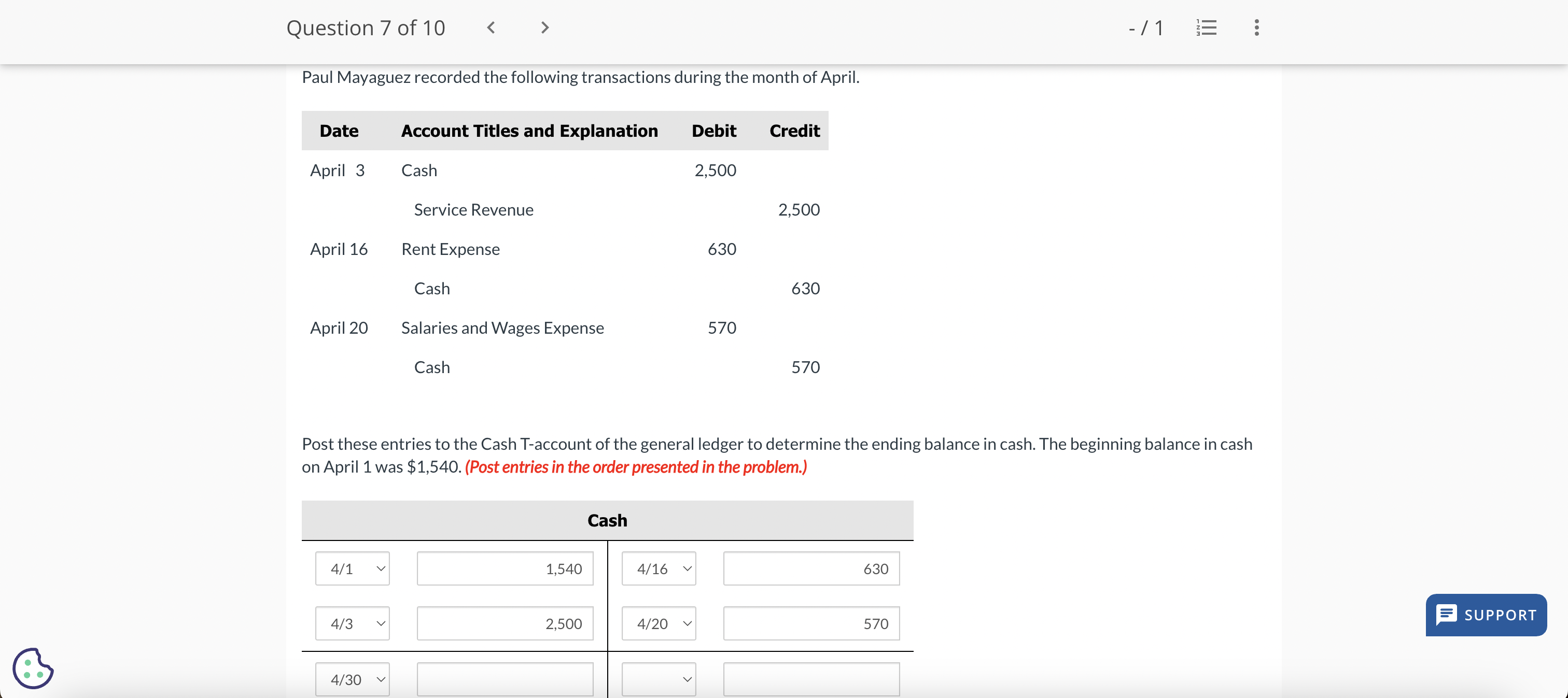Open the 4/20 date dropdown
Screen dimensions: 1568x698
click(x=659, y=623)
